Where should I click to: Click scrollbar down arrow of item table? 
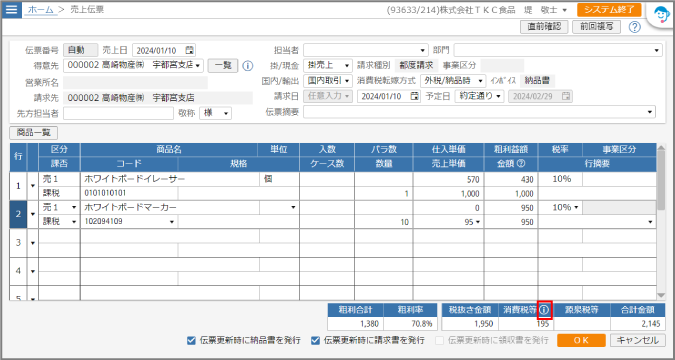tap(662, 295)
